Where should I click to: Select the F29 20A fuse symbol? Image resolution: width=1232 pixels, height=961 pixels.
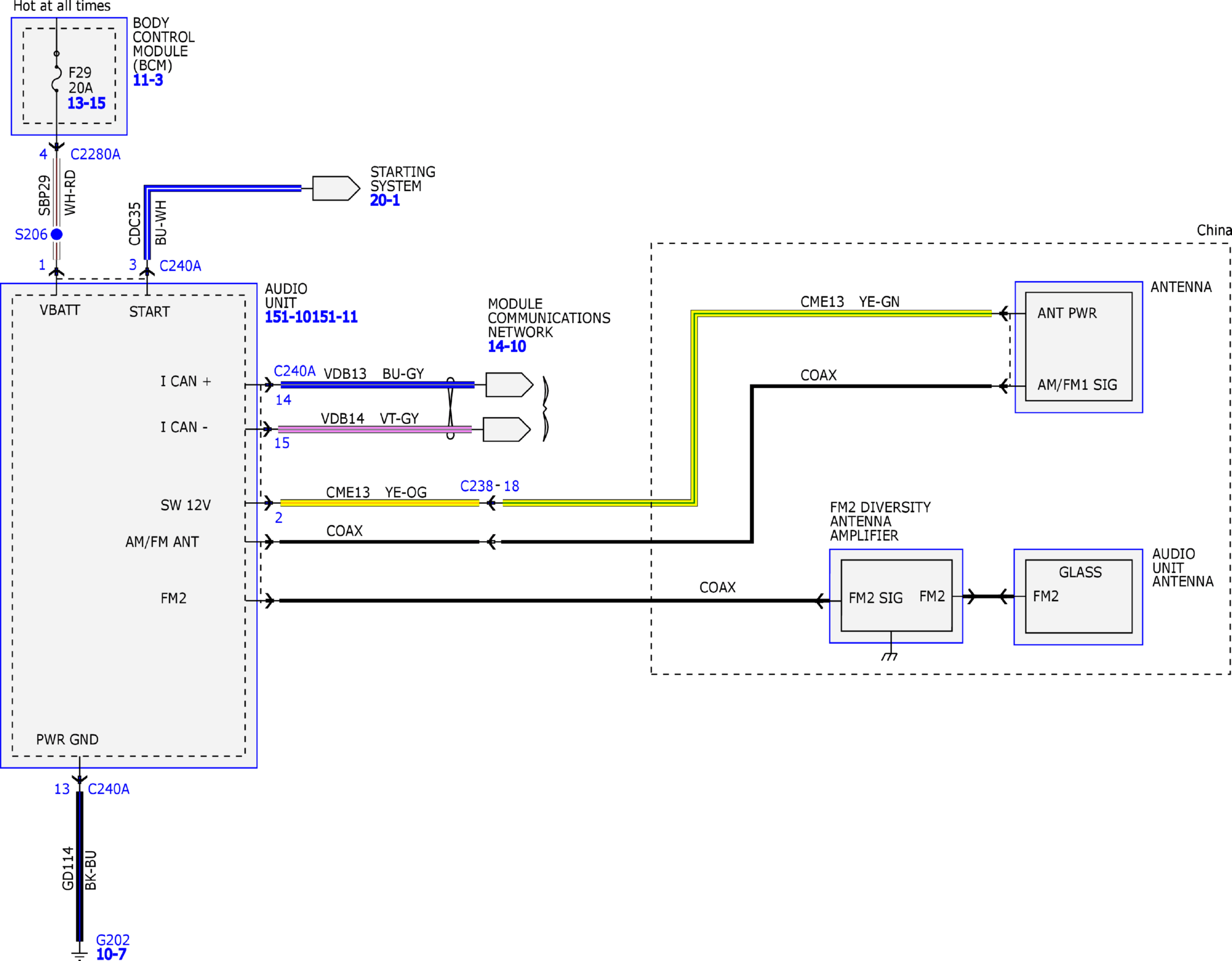pos(56,80)
